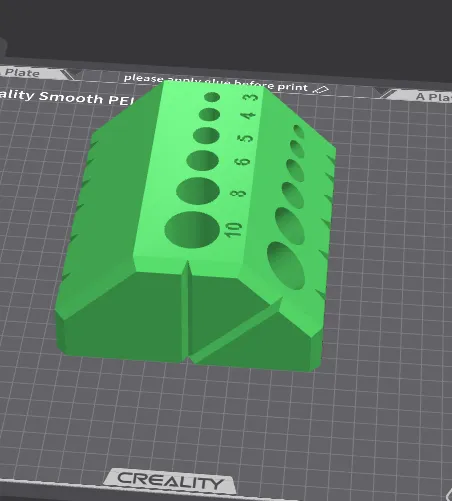This screenshot has height=501, width=452.
Task: Click the hole labeled 6 on the model top
Action: click(x=202, y=160)
